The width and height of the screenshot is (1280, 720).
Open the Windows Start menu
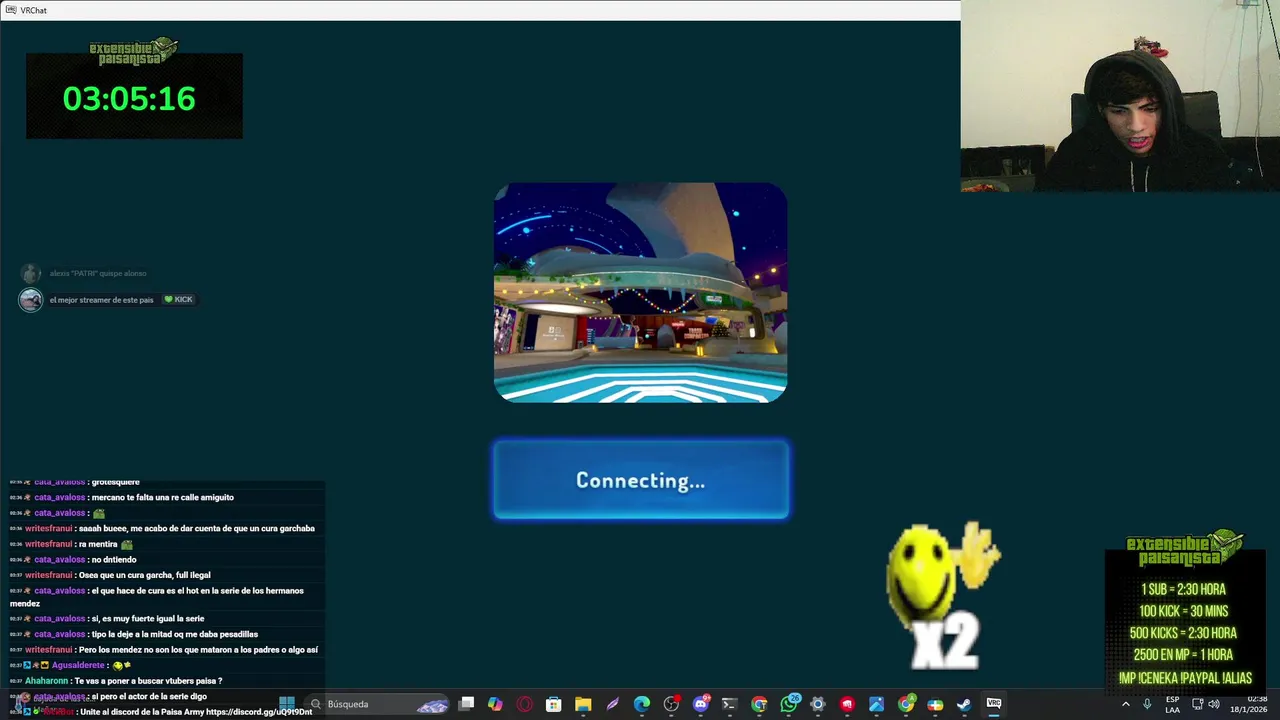point(287,704)
